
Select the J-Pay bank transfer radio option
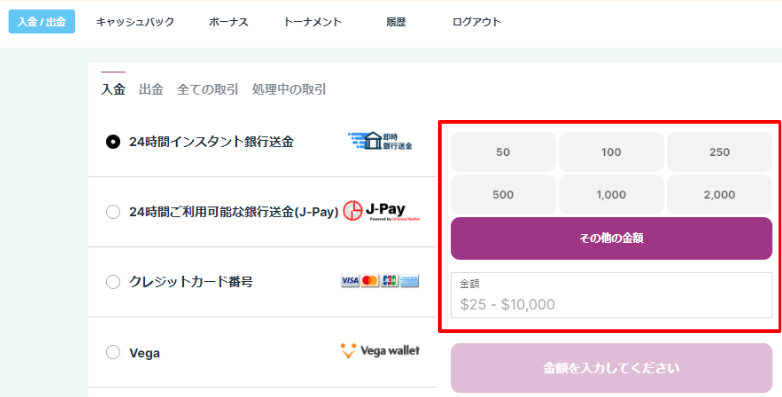(113, 212)
